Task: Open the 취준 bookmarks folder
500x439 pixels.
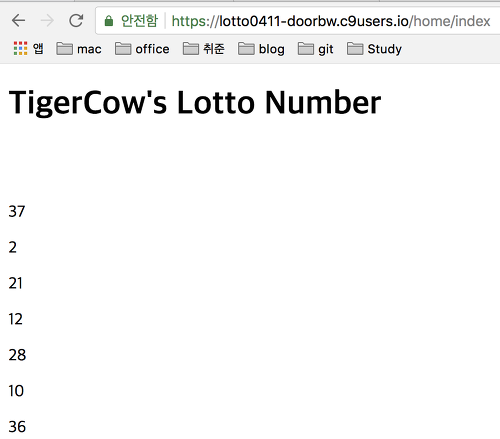Action: pos(204,49)
